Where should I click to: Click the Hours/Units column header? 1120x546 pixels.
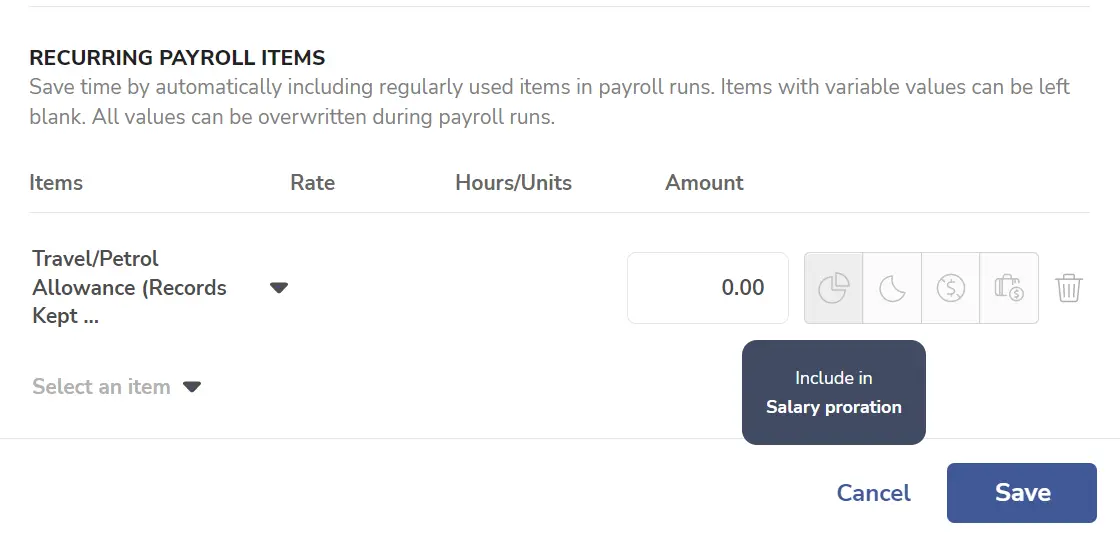click(514, 183)
